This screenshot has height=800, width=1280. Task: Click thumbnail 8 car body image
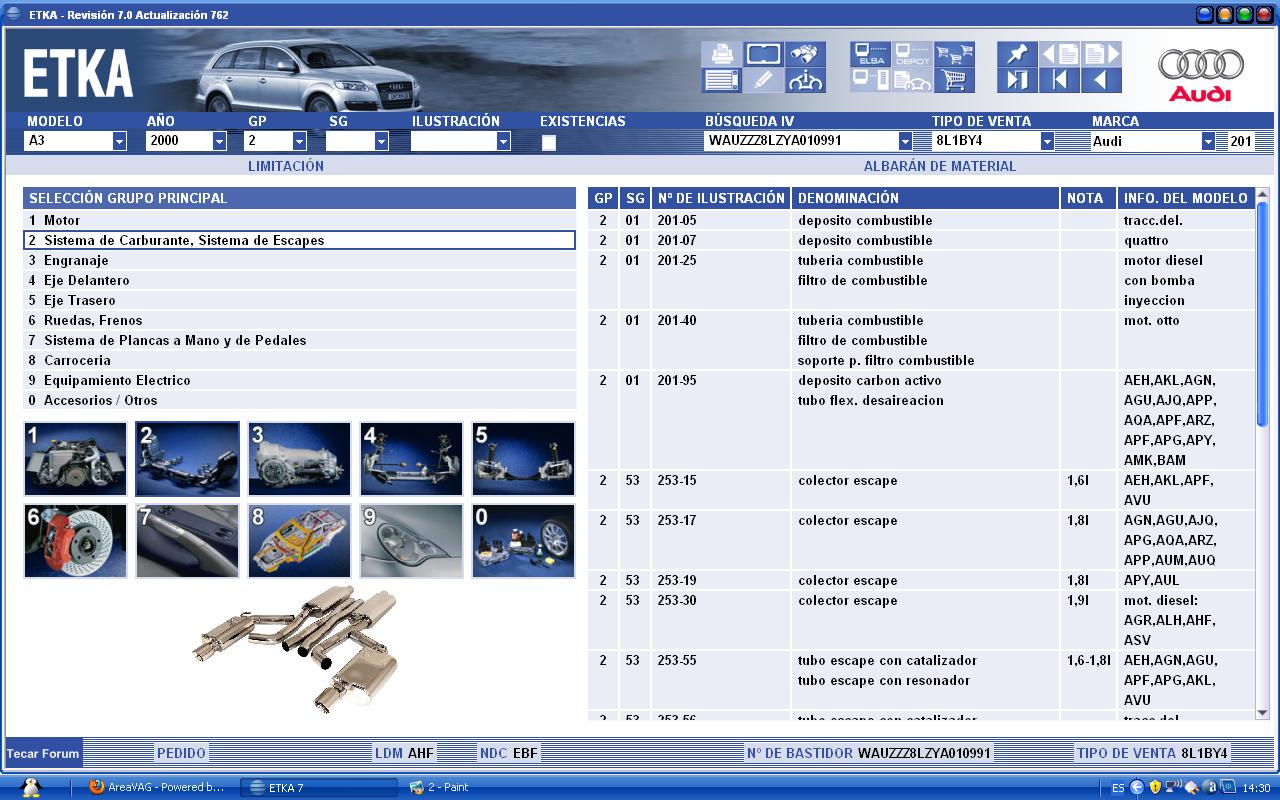(300, 541)
